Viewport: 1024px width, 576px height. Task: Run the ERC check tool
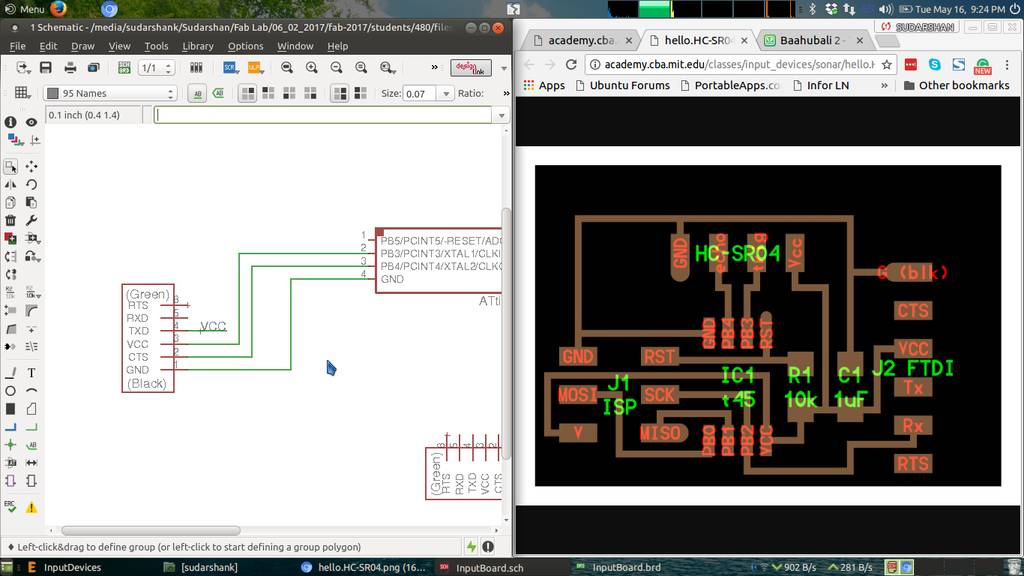(10, 507)
